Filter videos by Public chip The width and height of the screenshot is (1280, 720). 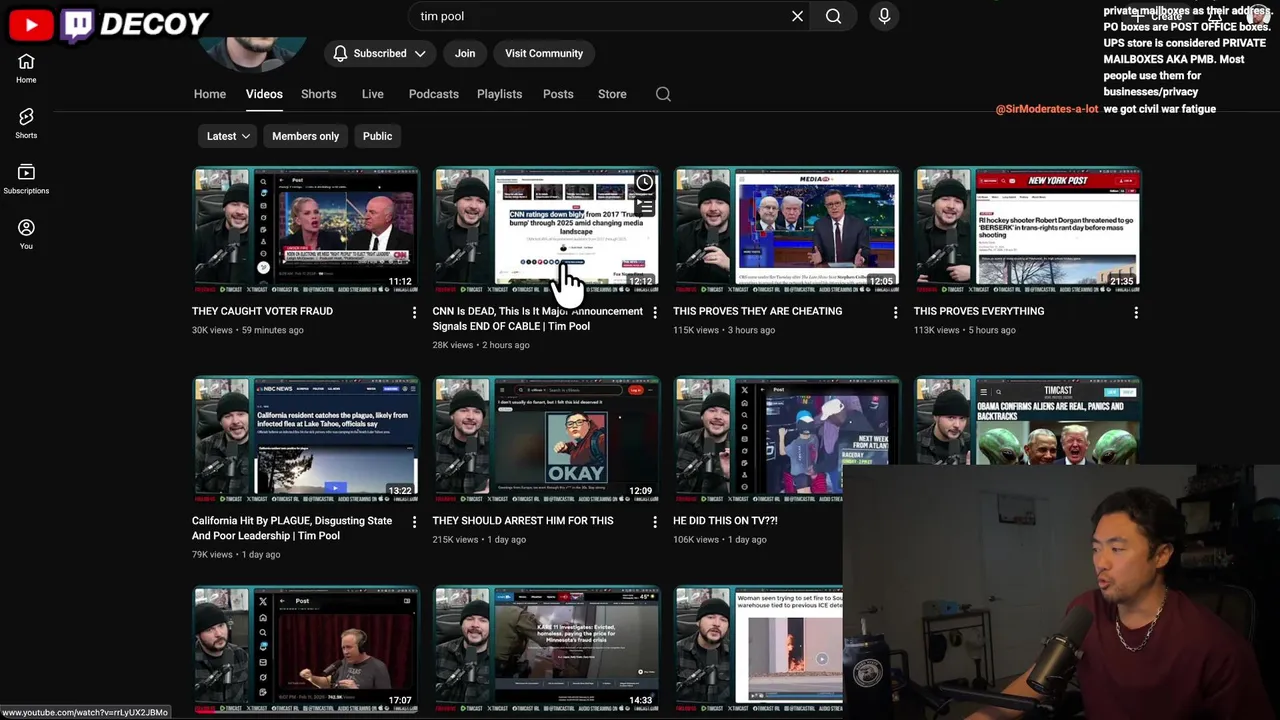(377, 136)
